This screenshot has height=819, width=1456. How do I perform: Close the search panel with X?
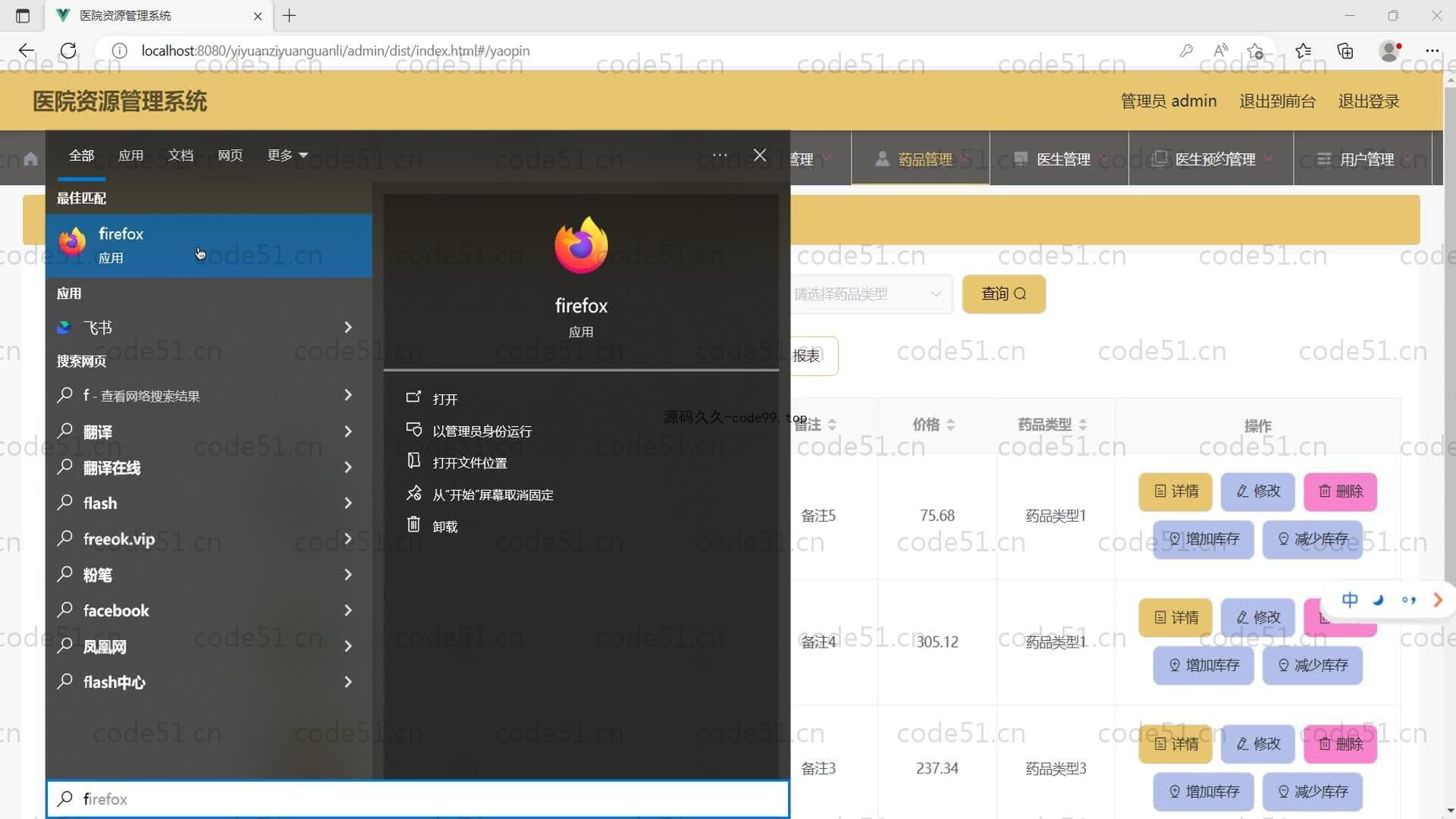[x=760, y=155]
